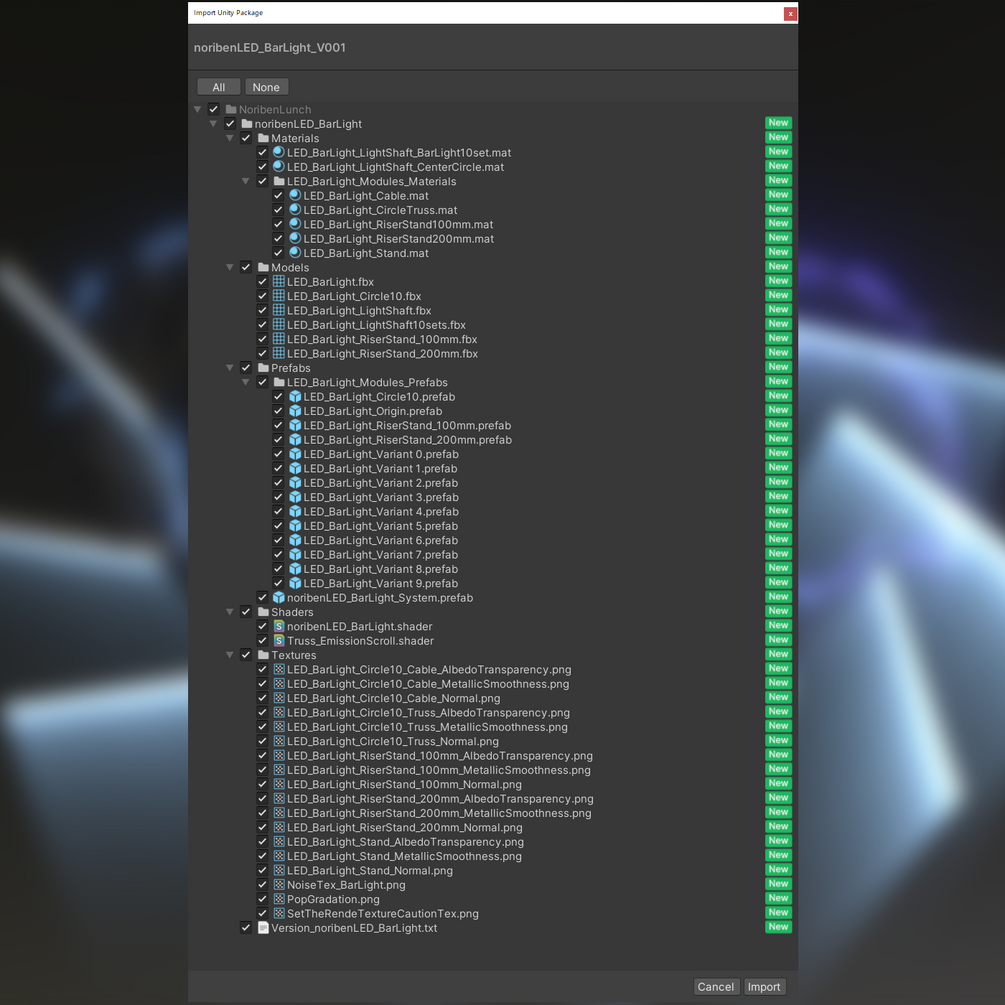
Task: Collapse the Textures folder
Action: [x=229, y=655]
